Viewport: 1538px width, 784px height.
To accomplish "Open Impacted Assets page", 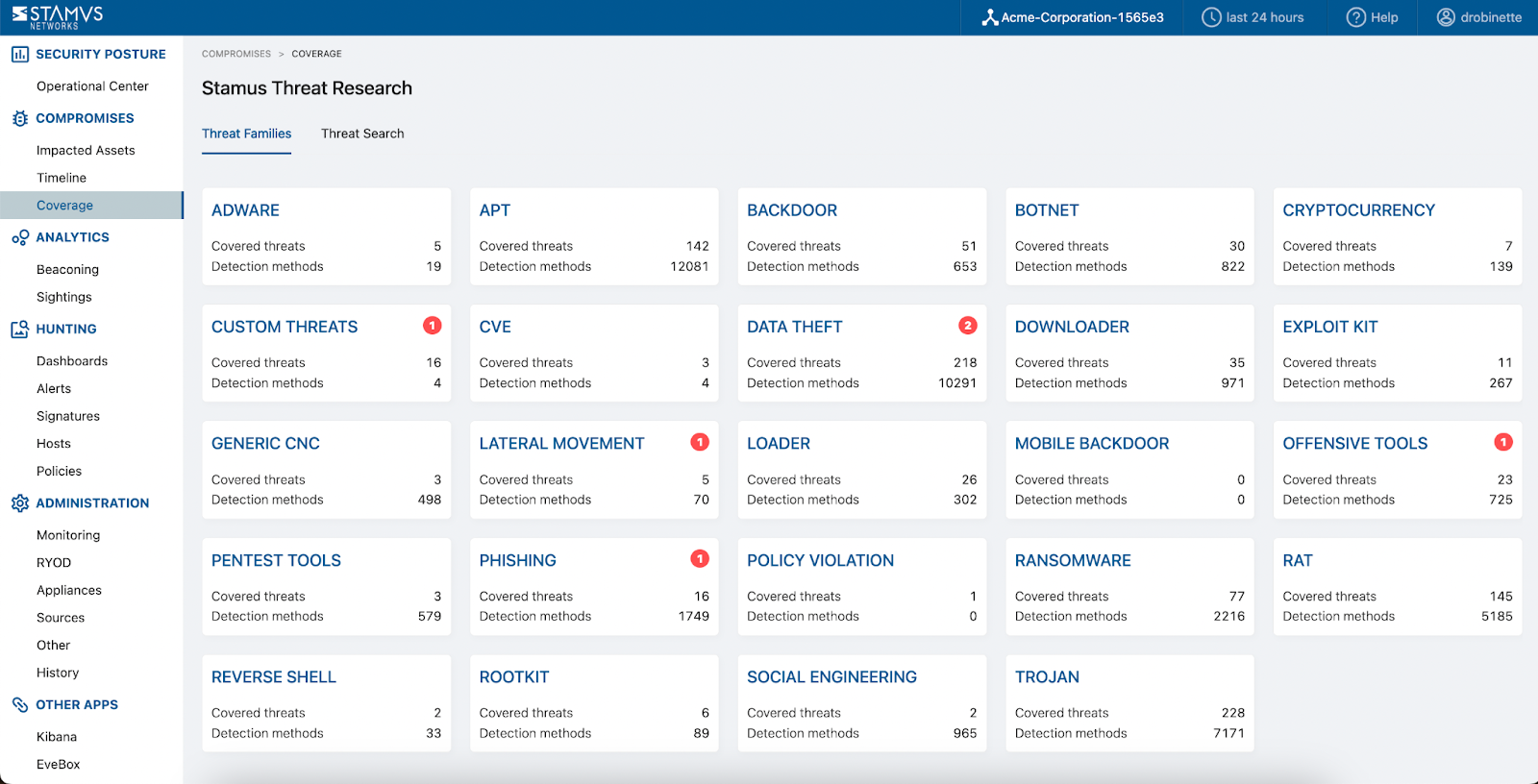I will pyautogui.click(x=86, y=151).
